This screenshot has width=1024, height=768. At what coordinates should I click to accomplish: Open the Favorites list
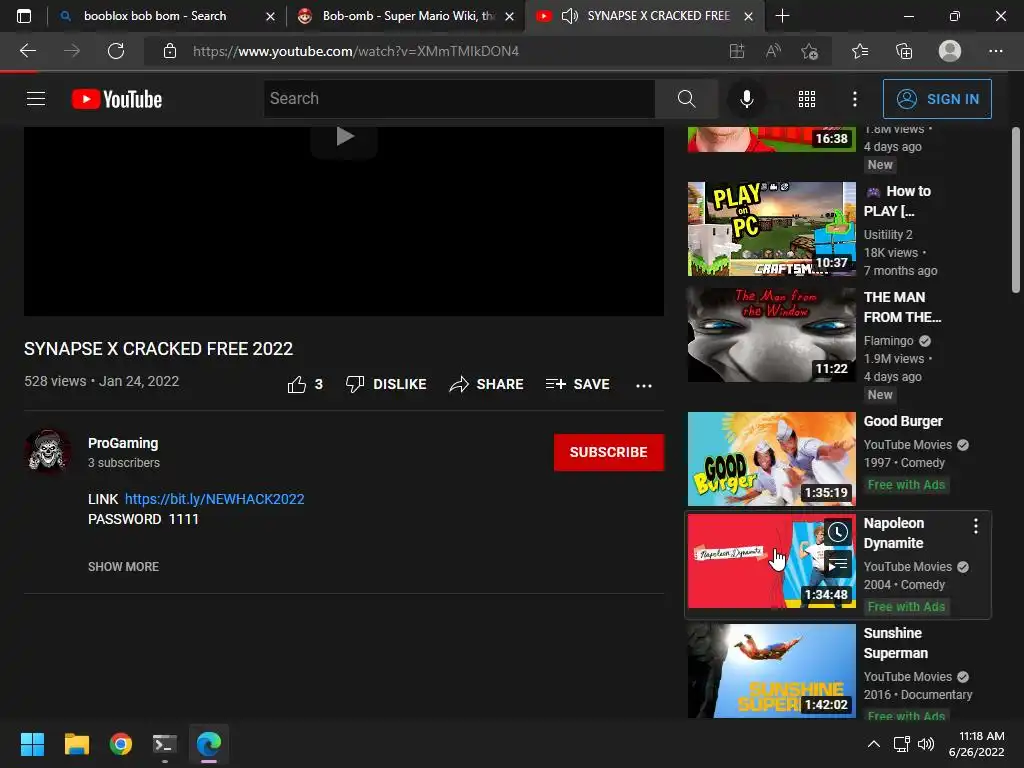[x=860, y=51]
